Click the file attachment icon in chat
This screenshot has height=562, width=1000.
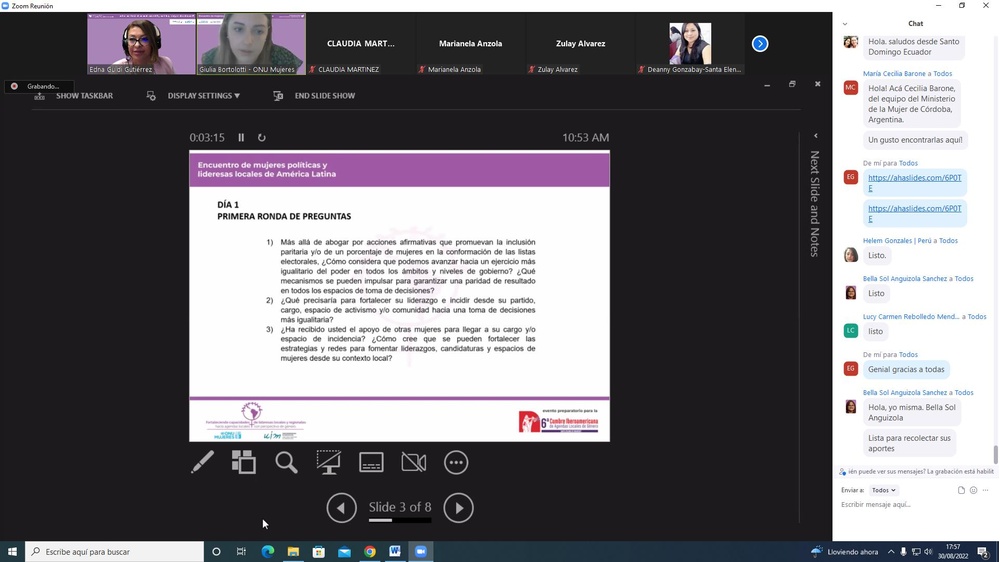(961, 490)
